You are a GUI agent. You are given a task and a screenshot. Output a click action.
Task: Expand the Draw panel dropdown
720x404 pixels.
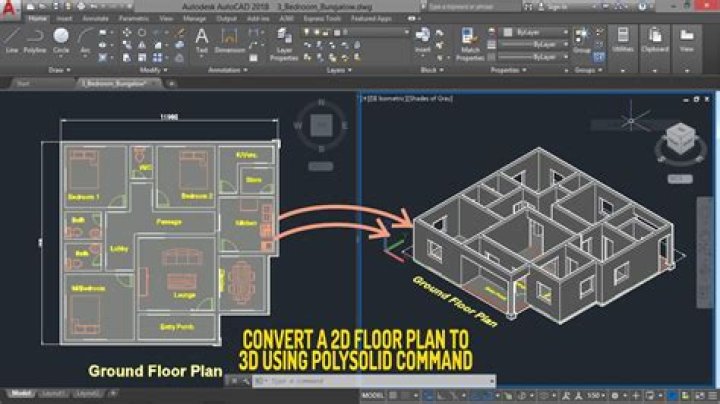[x=59, y=70]
